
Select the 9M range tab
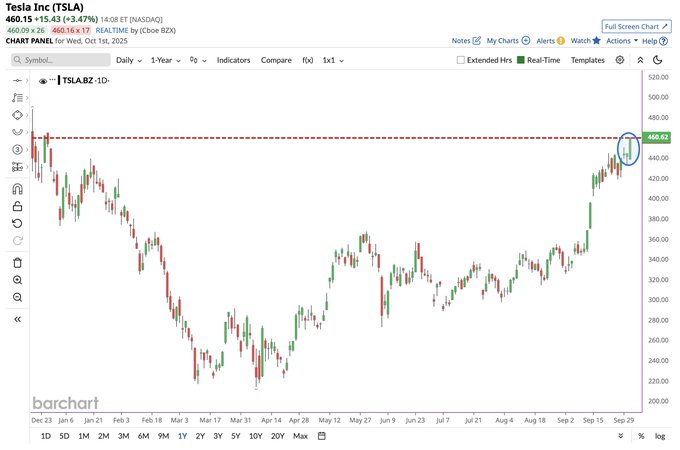pyautogui.click(x=163, y=436)
